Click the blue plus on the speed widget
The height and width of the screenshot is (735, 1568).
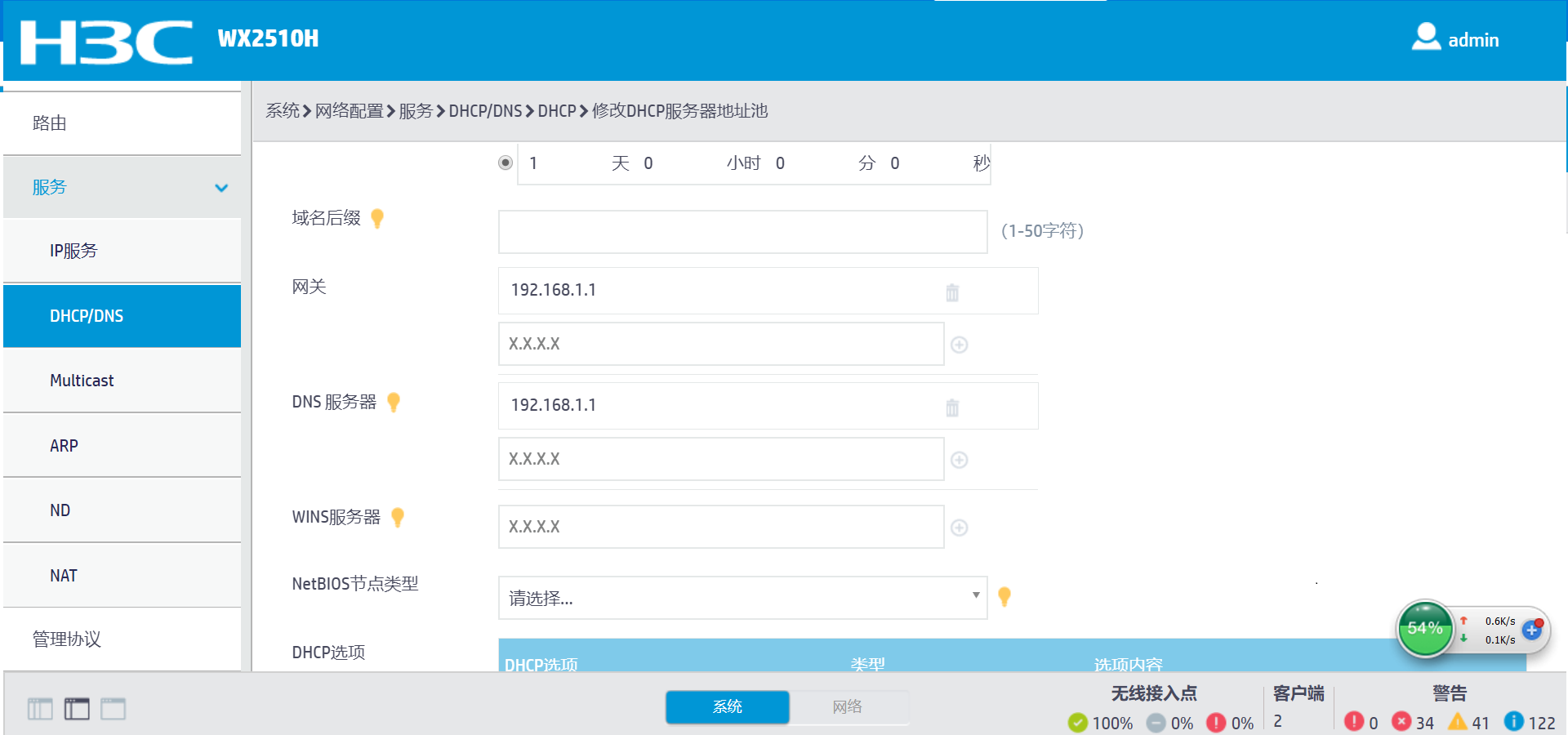[x=1532, y=630]
